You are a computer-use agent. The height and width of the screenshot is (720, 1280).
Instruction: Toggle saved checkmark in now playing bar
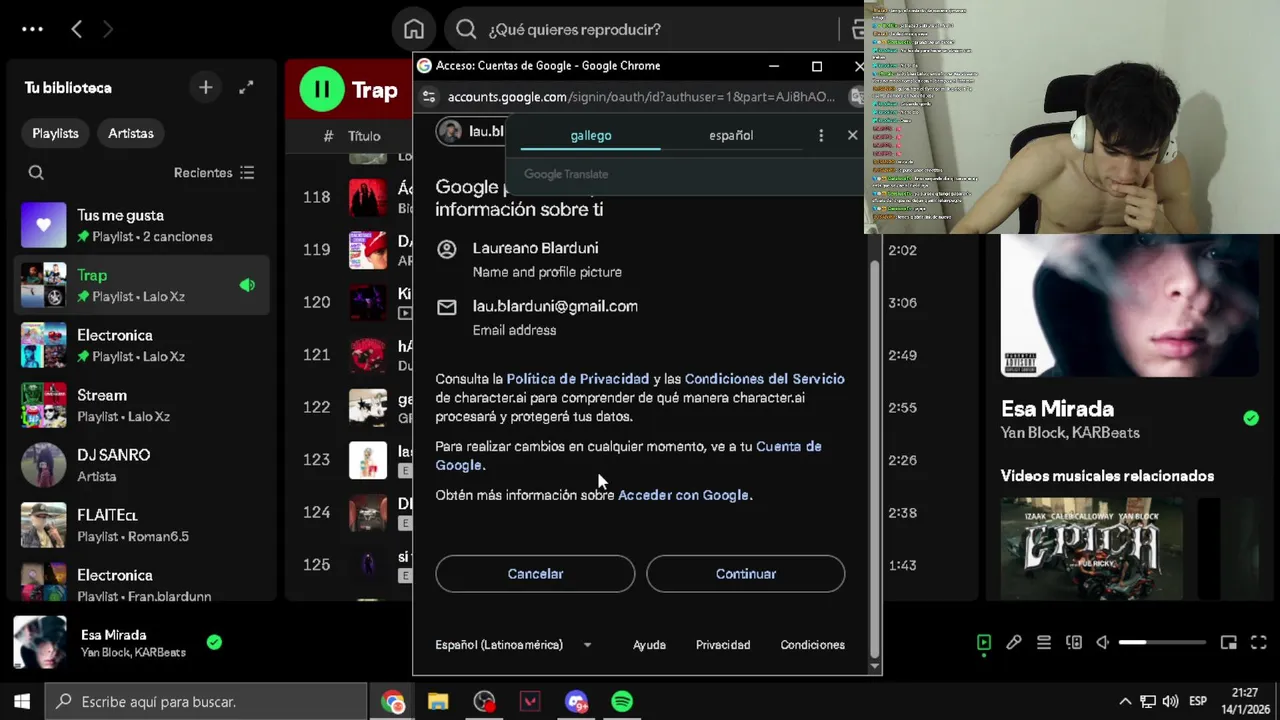[x=214, y=642]
